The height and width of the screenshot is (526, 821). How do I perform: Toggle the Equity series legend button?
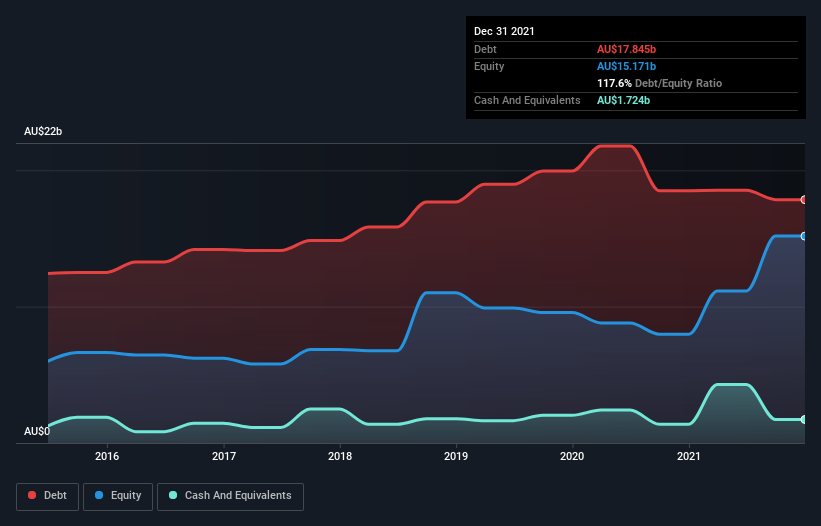(x=118, y=496)
